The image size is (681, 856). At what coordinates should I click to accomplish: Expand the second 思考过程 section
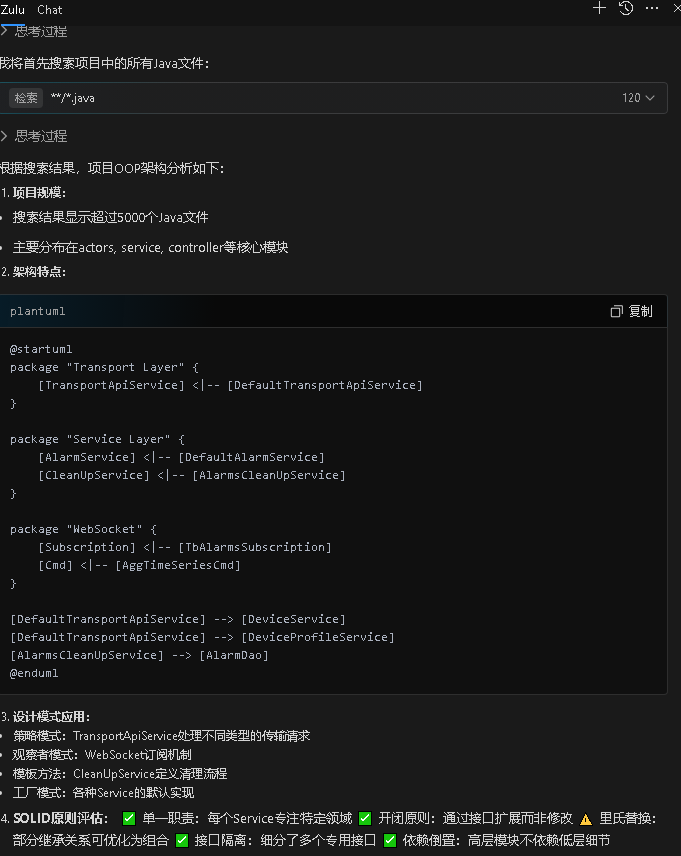35,136
